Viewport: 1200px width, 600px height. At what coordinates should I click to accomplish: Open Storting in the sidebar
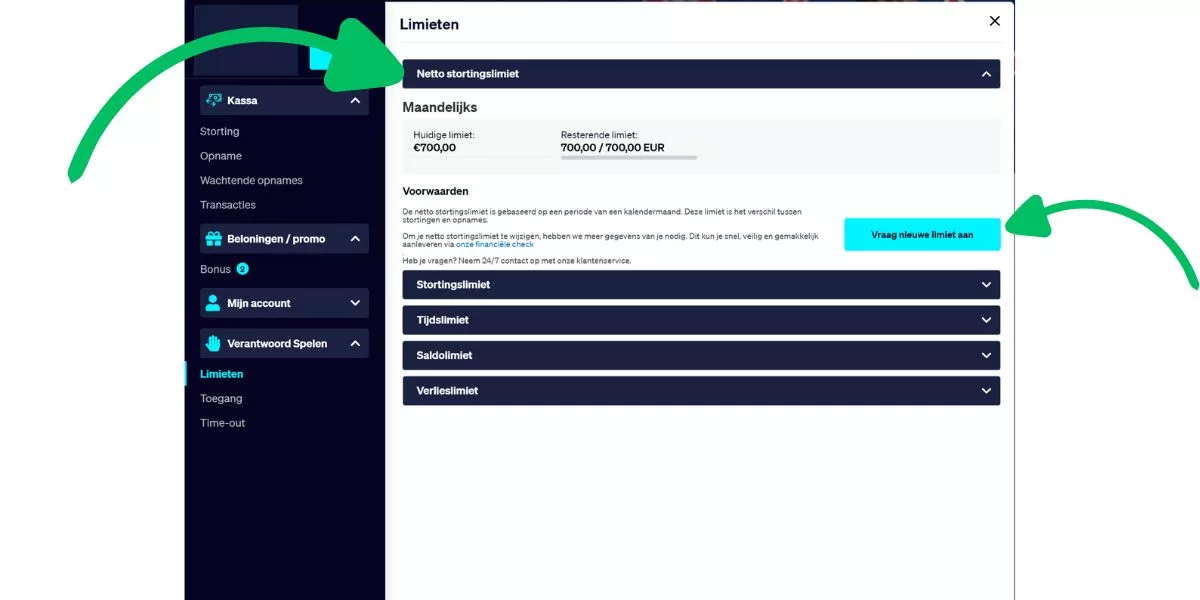point(219,131)
